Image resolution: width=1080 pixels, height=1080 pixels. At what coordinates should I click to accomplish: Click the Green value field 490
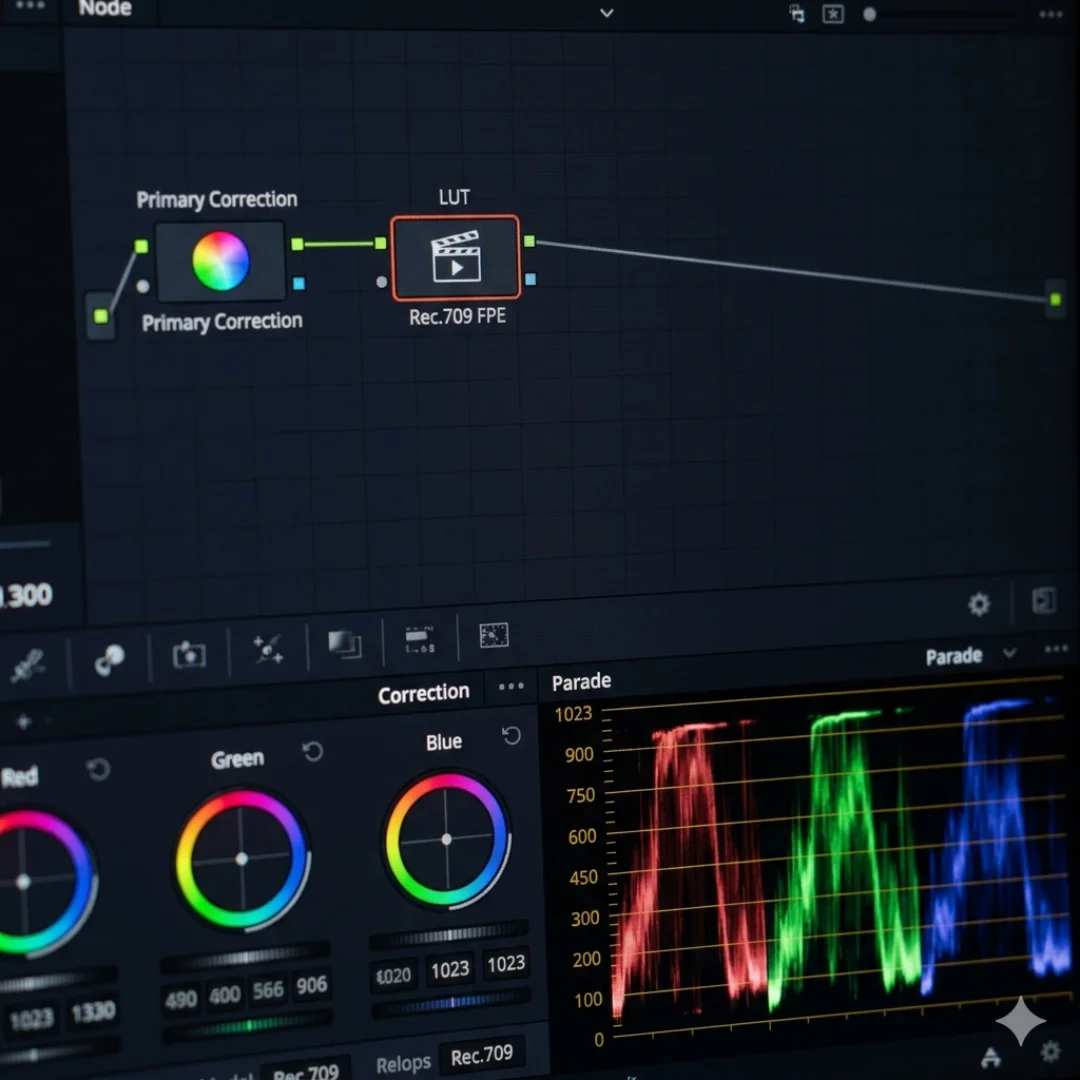click(181, 999)
